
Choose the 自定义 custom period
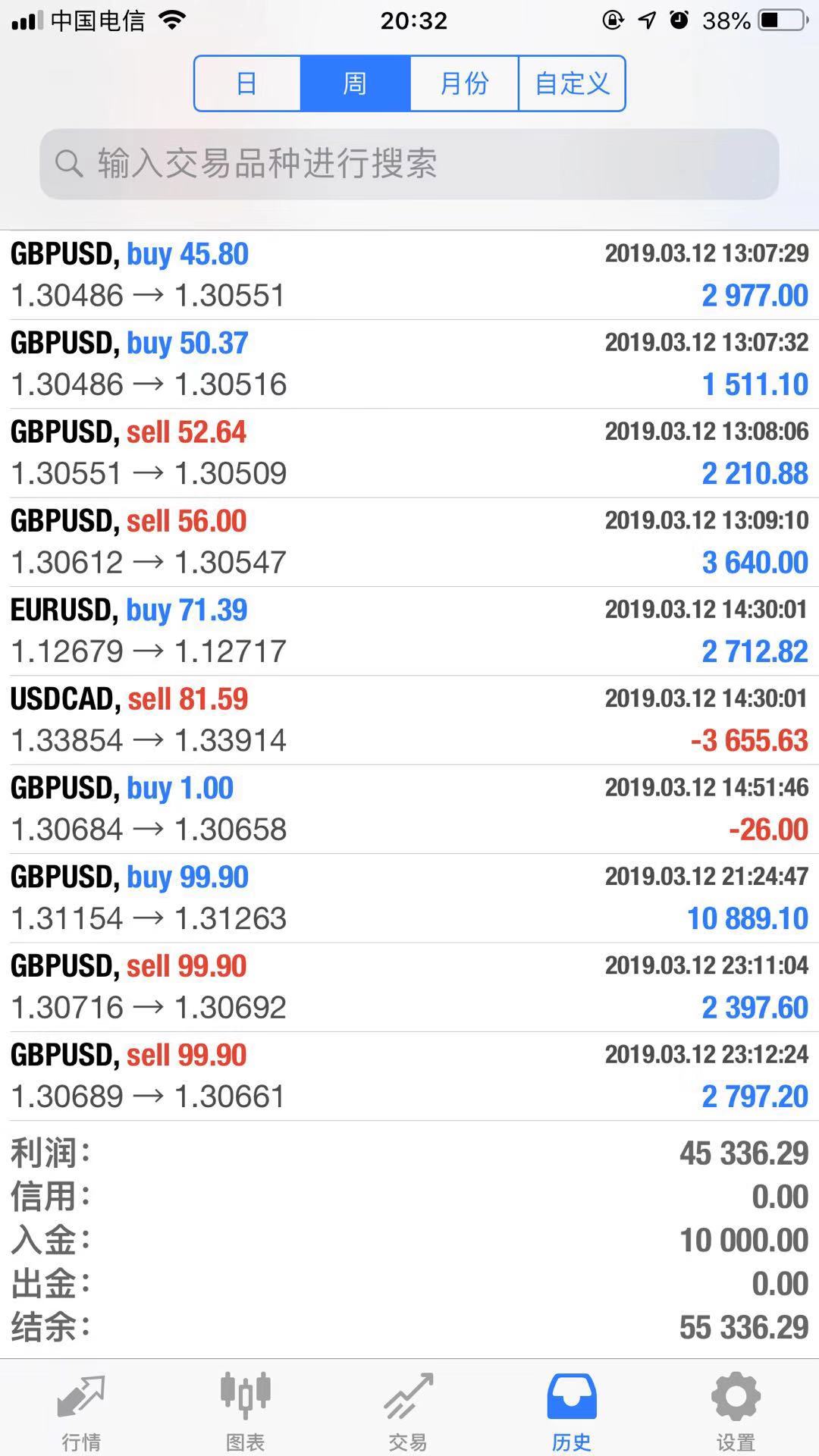[572, 83]
